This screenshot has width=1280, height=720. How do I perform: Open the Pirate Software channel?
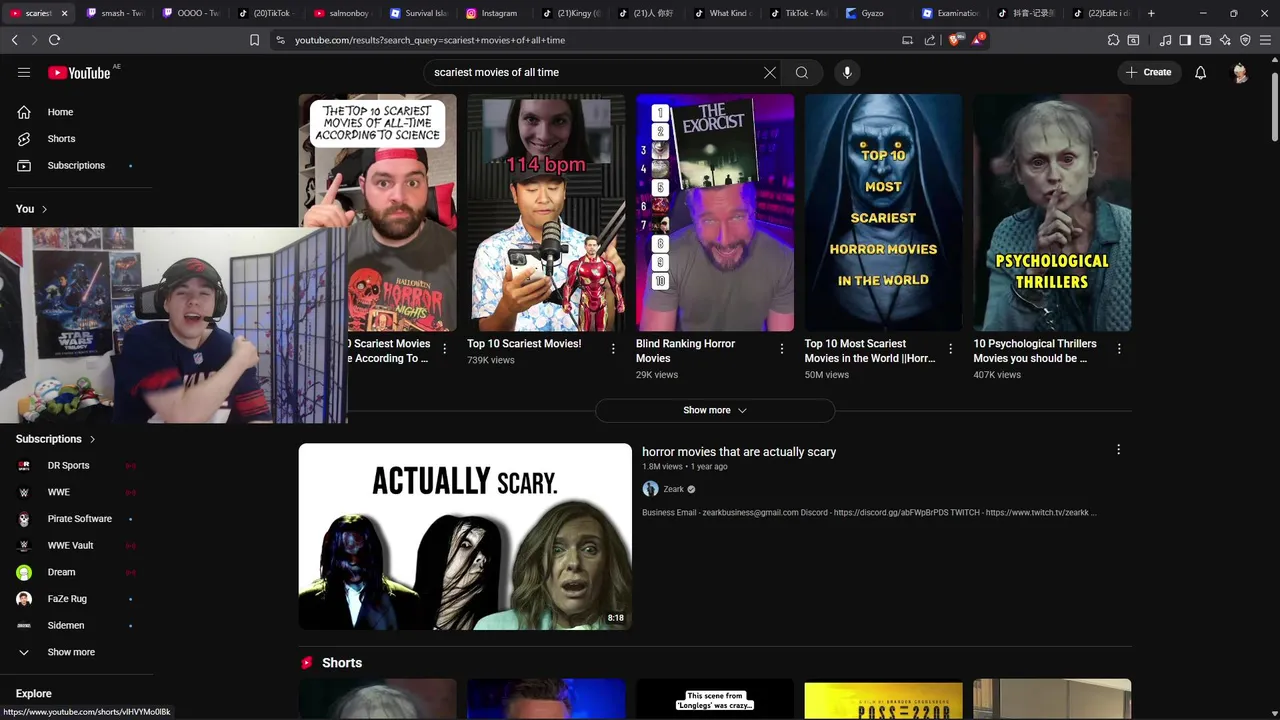(79, 519)
